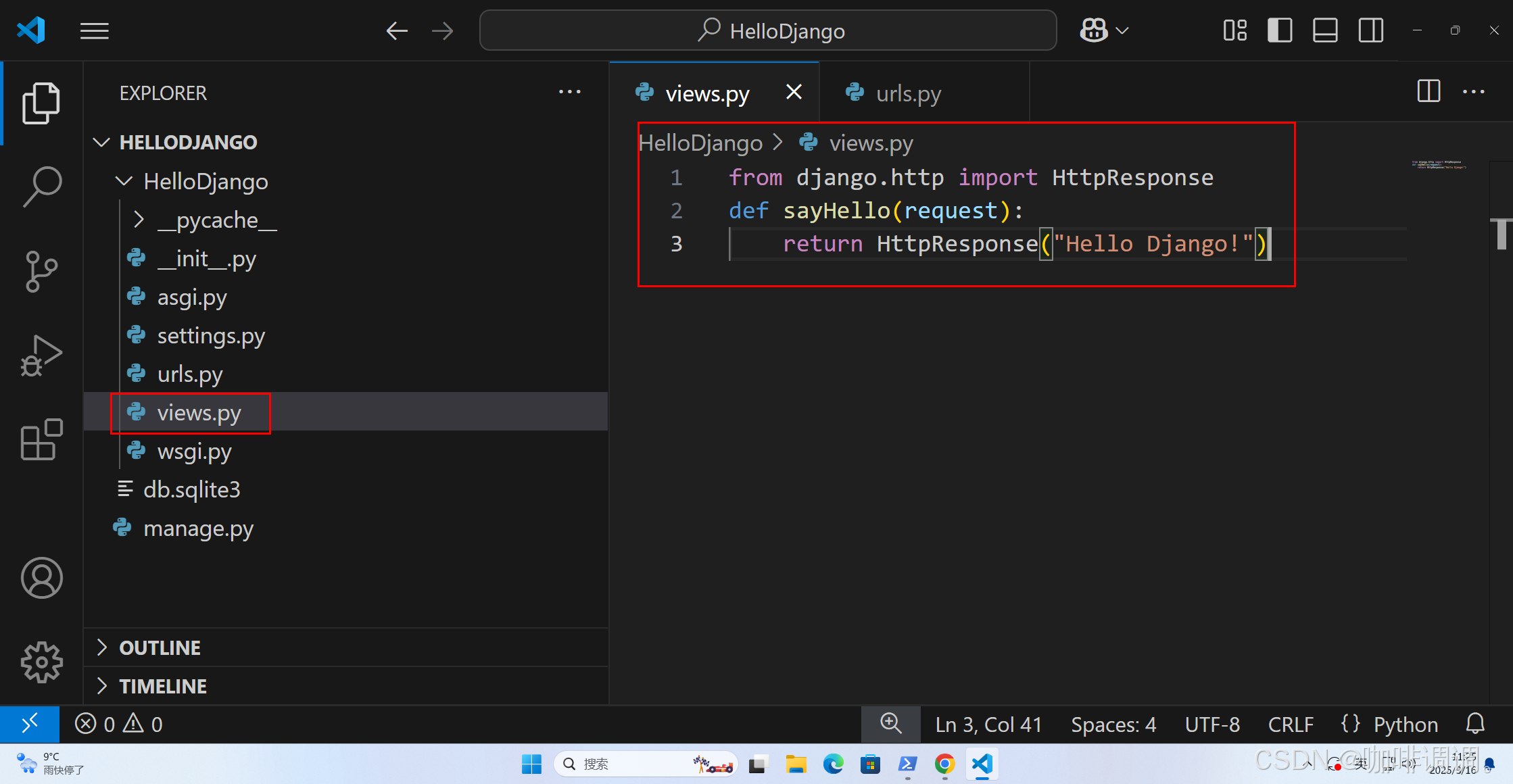Switch to the urls.py editor tab

point(908,93)
